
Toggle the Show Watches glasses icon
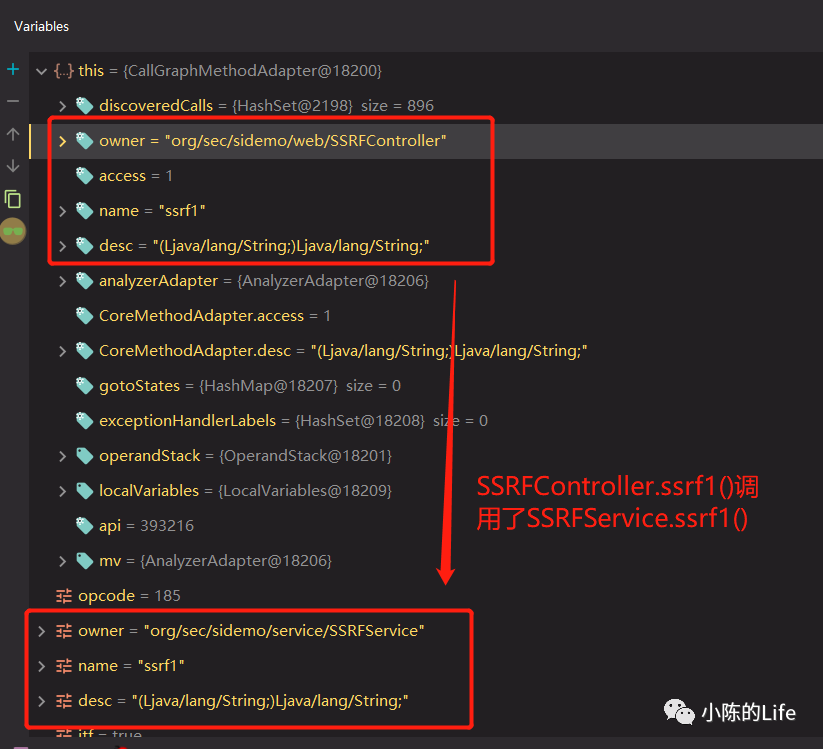13,231
